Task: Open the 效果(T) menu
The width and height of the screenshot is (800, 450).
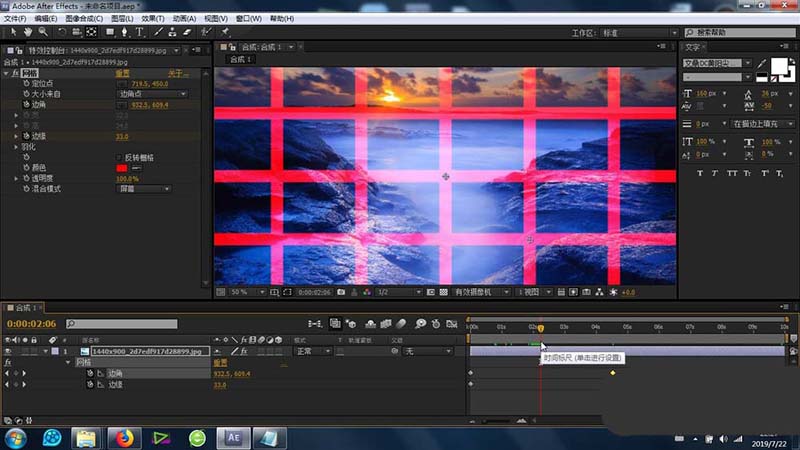Action: click(x=153, y=18)
